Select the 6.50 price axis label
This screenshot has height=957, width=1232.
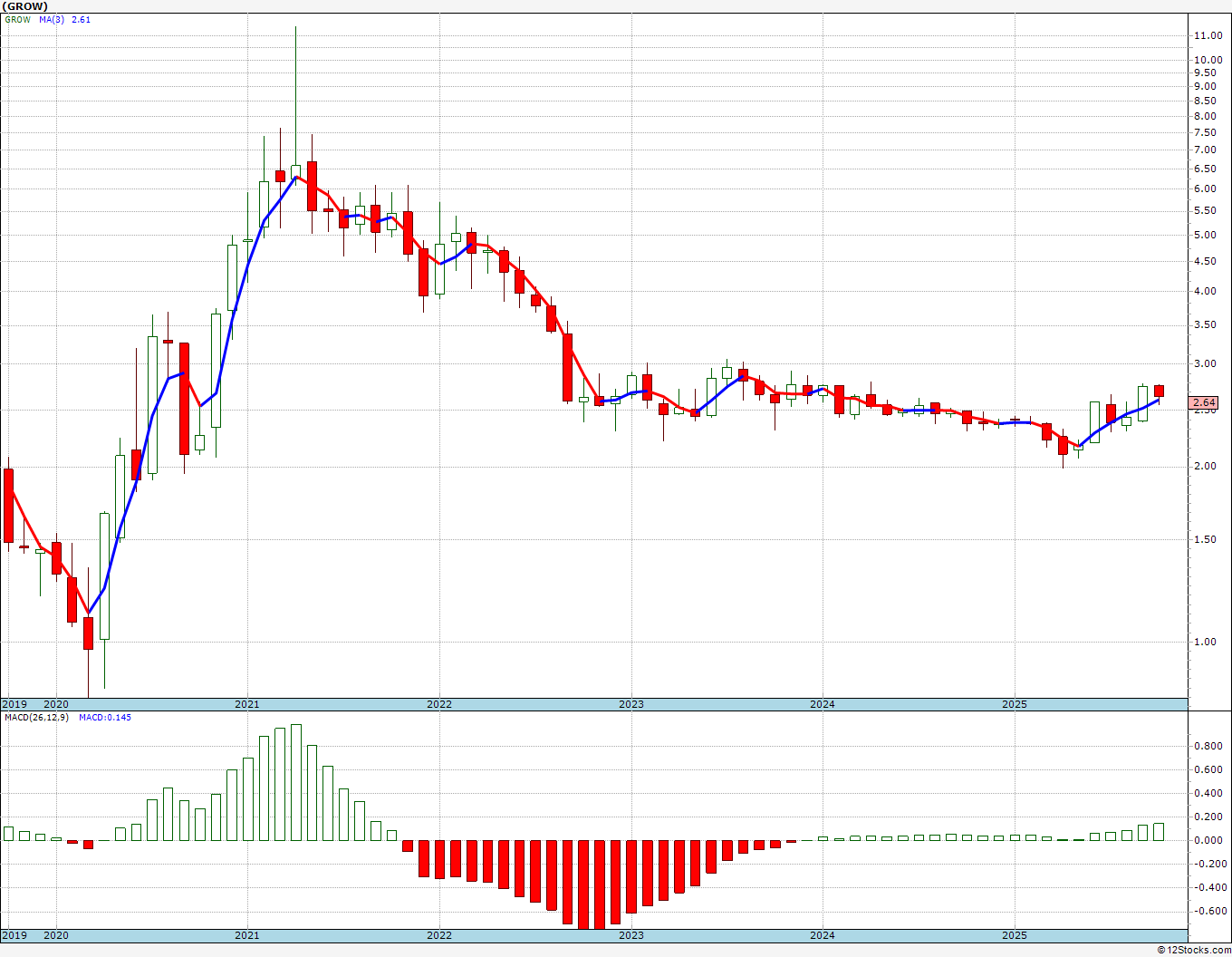[x=1204, y=169]
